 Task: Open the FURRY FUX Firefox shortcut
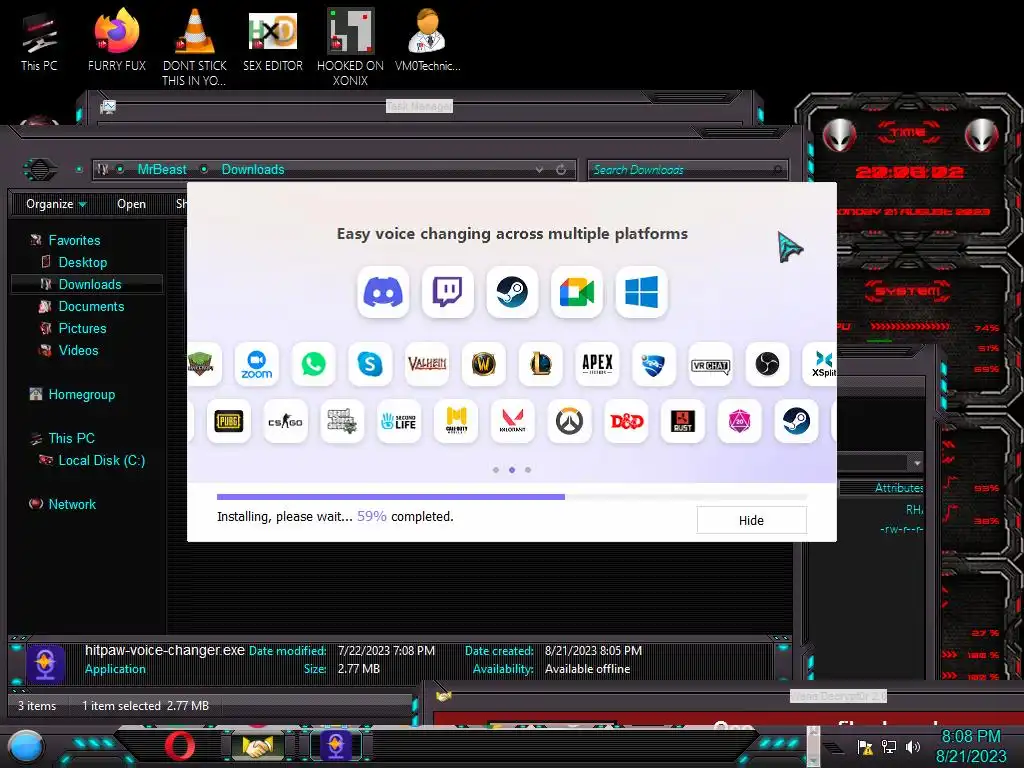pyautogui.click(x=116, y=40)
